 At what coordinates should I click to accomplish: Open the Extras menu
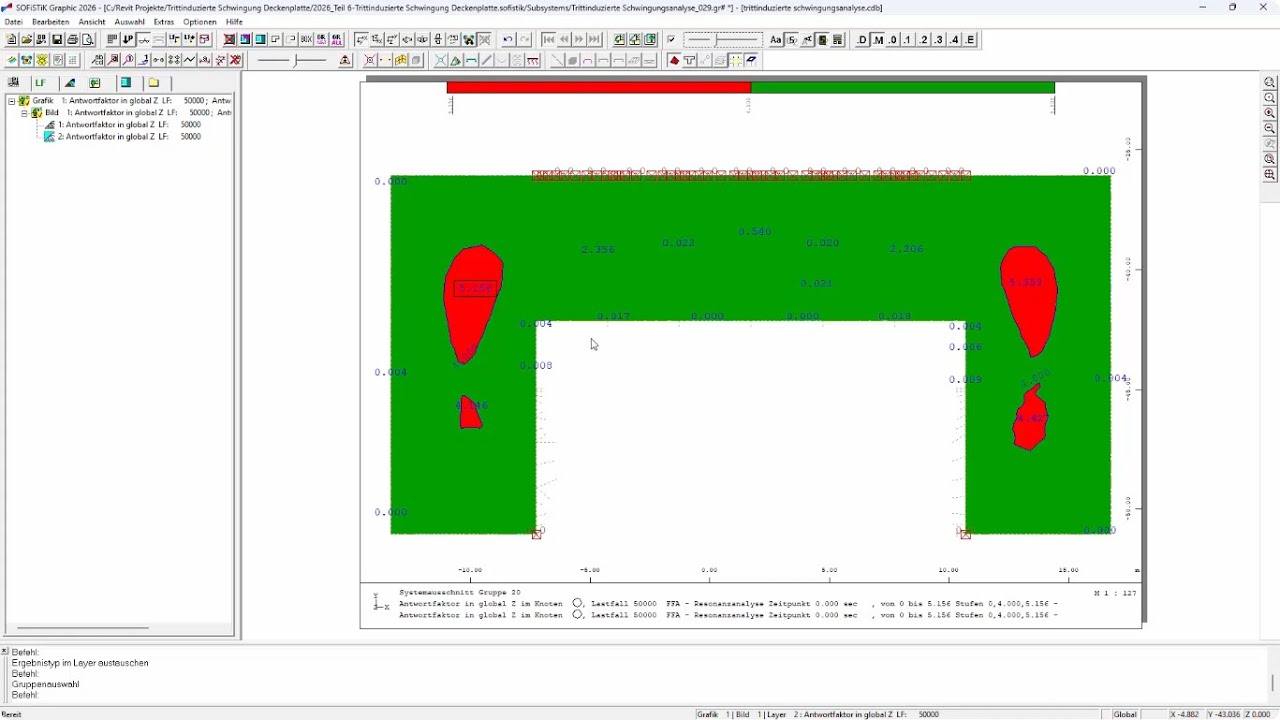click(164, 22)
